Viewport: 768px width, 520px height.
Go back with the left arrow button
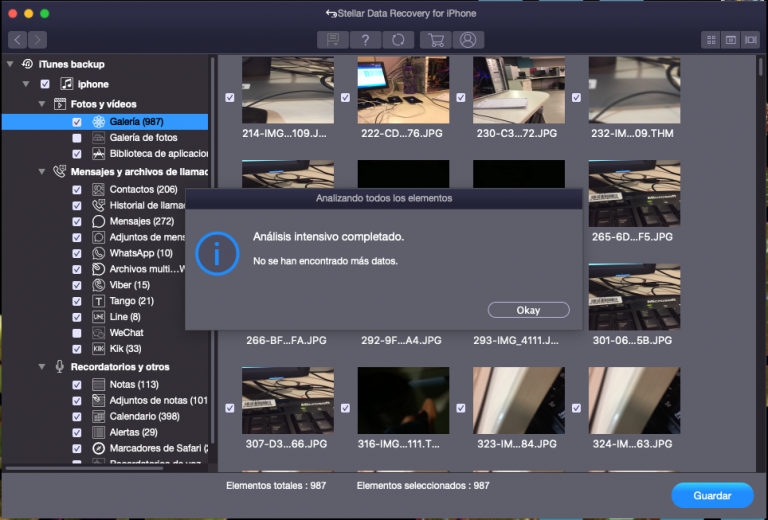click(18, 40)
